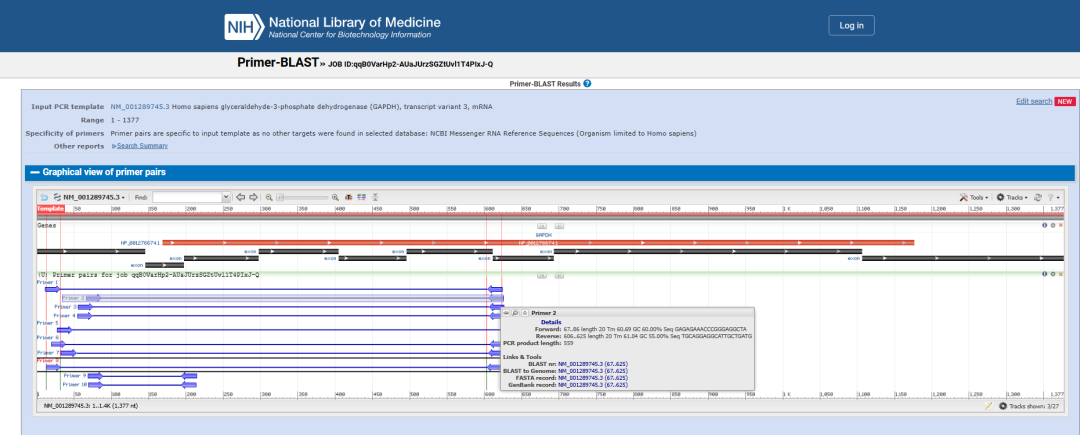The width and height of the screenshot is (1080, 435).
Task: Open the Genes track settings gear
Action: (x=1052, y=225)
